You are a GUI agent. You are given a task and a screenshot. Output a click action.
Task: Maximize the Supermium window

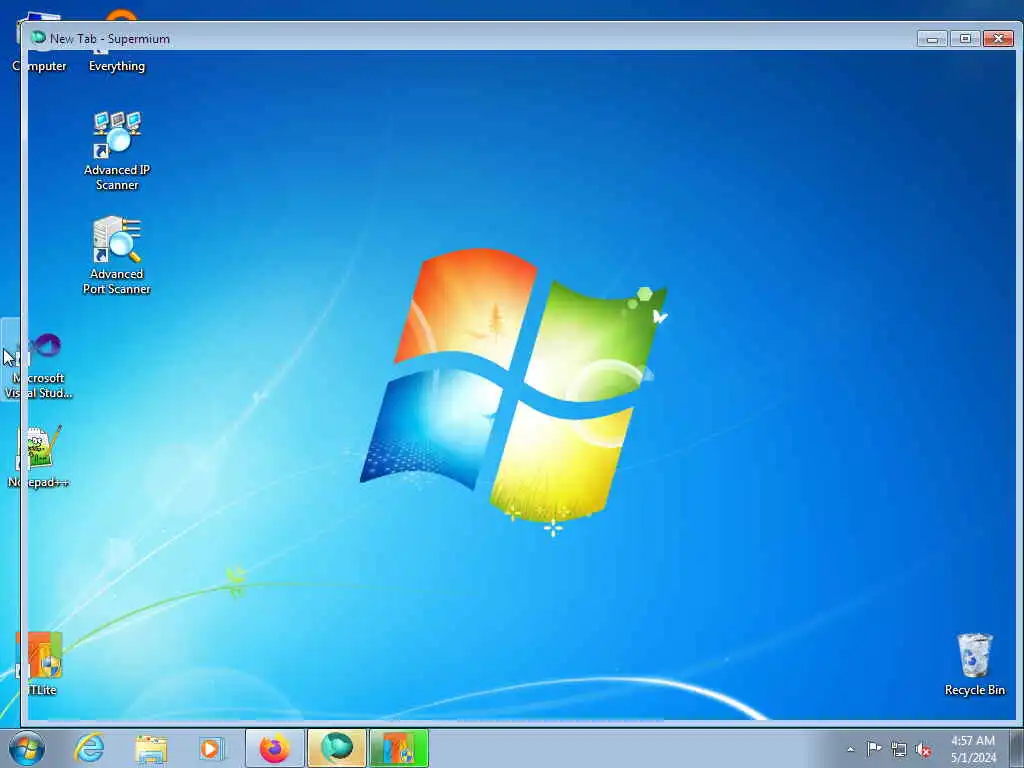point(965,39)
